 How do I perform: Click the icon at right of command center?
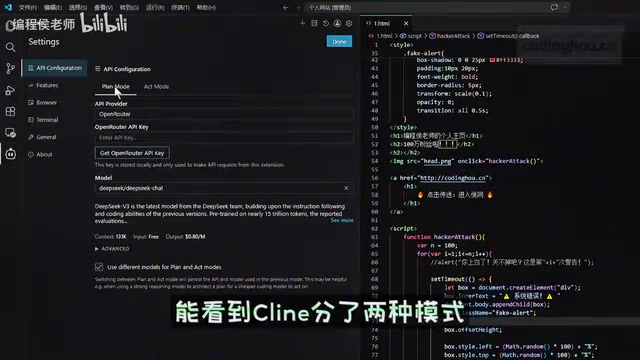click(554, 7)
